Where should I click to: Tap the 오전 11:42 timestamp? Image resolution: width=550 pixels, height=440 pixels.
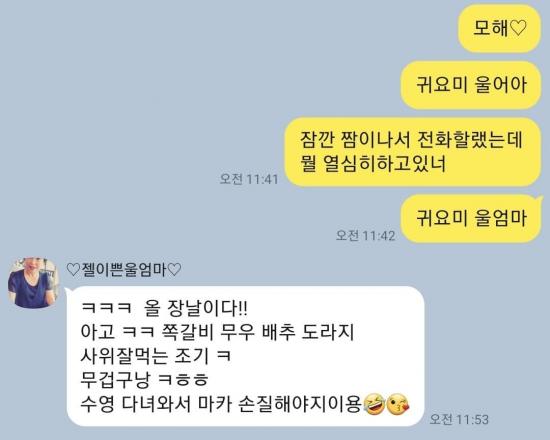tap(365, 235)
